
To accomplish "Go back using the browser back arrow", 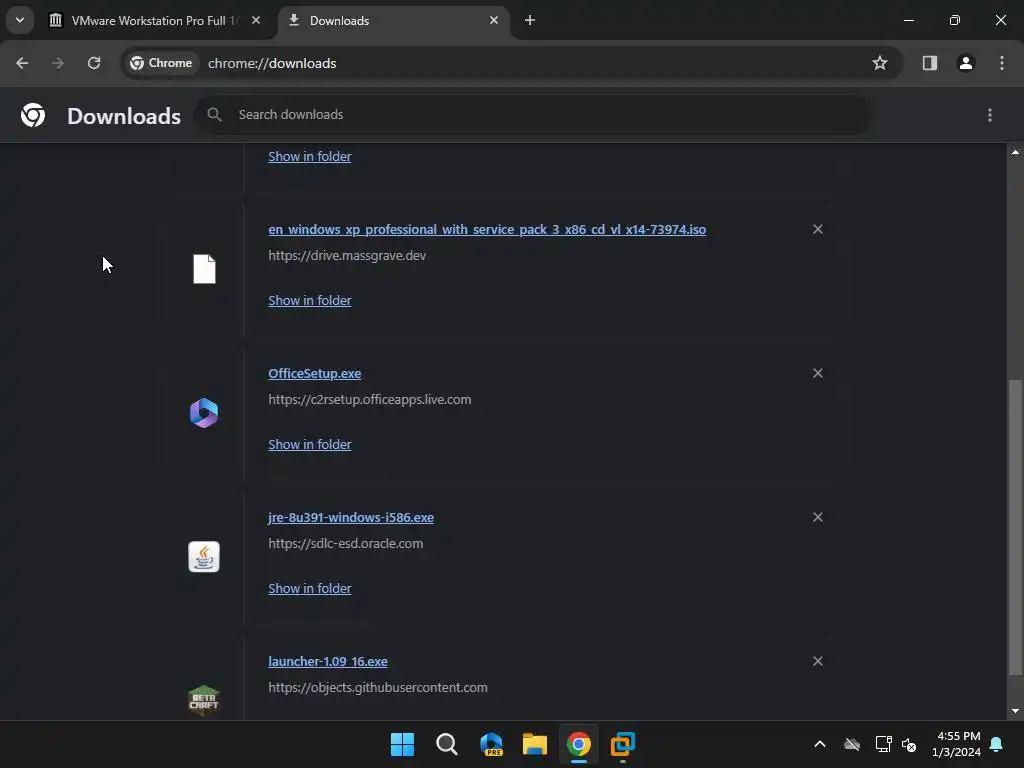I will pyautogui.click(x=22, y=63).
